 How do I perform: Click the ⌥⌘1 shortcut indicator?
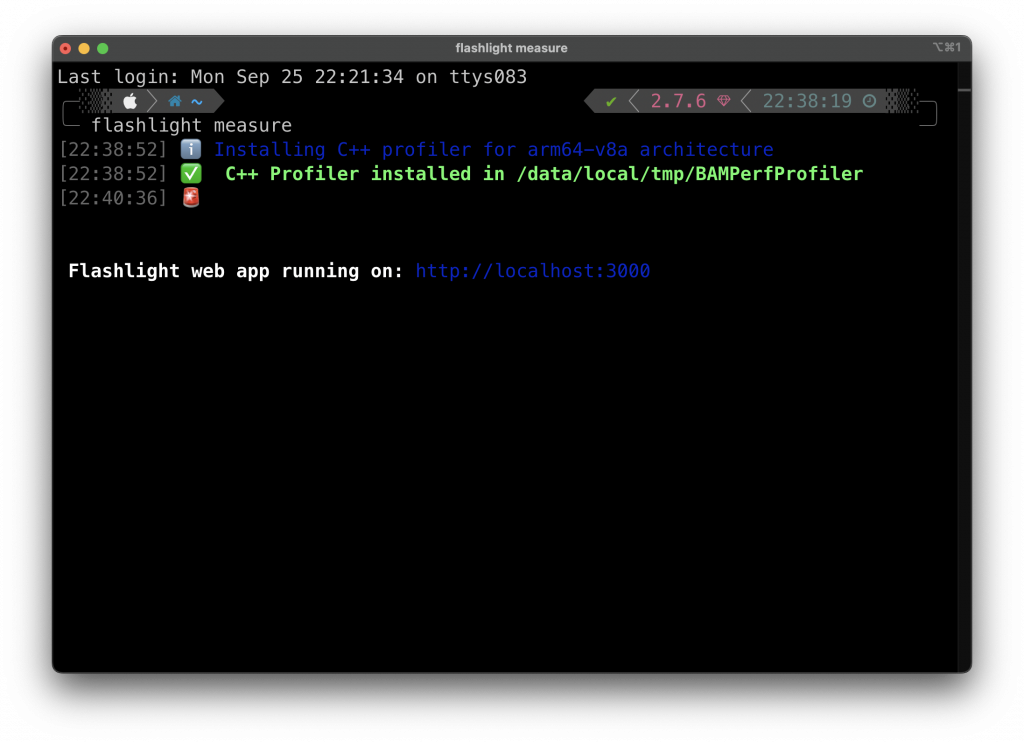(x=946, y=47)
